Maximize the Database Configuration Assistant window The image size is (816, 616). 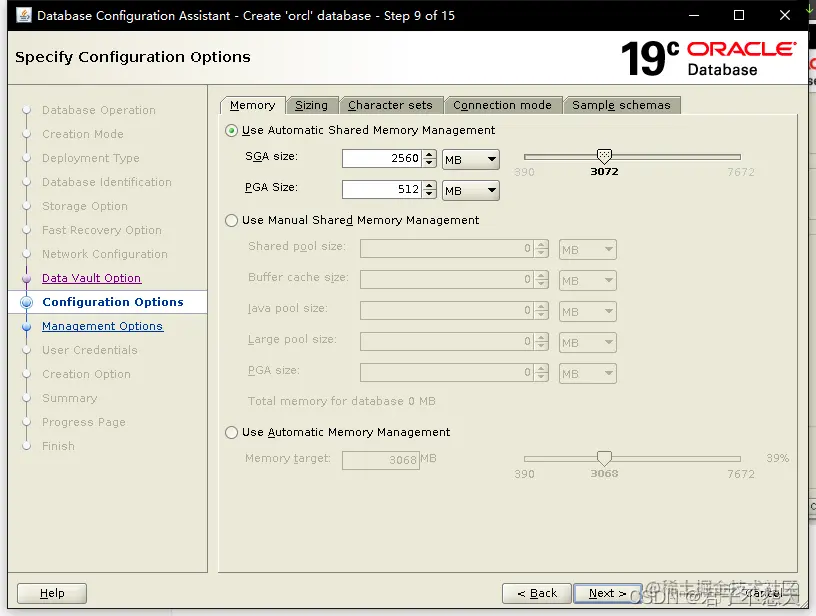(x=738, y=15)
